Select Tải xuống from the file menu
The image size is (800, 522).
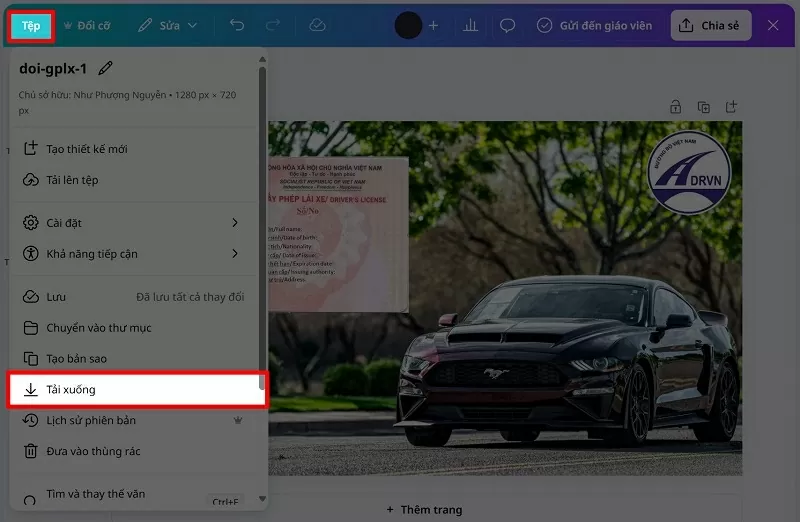pos(137,389)
